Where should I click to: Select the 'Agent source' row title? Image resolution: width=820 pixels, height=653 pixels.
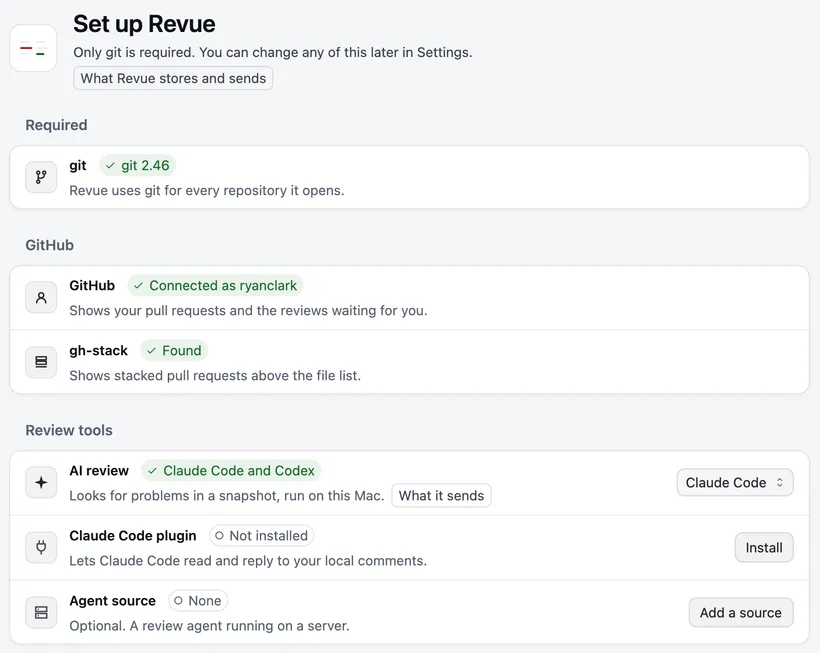112,601
